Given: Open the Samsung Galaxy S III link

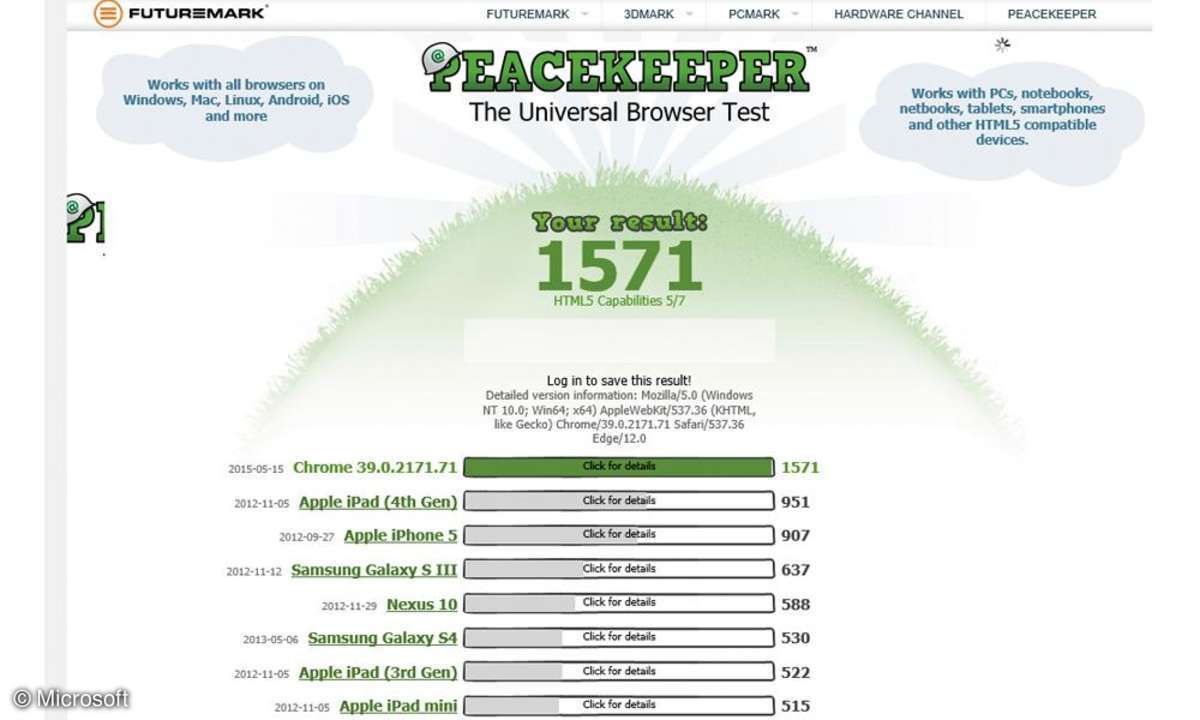Looking at the screenshot, I should point(374,570).
